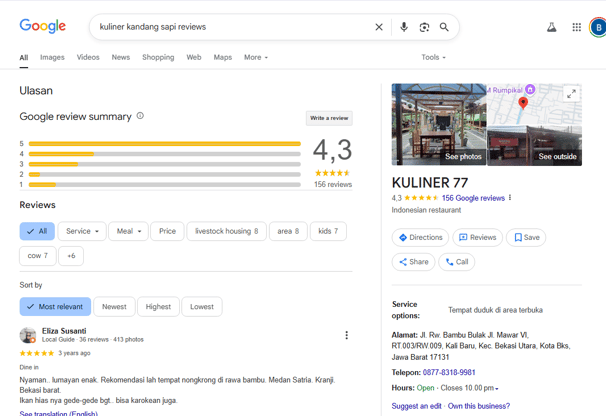Share the KULINER 77 listing

point(414,262)
